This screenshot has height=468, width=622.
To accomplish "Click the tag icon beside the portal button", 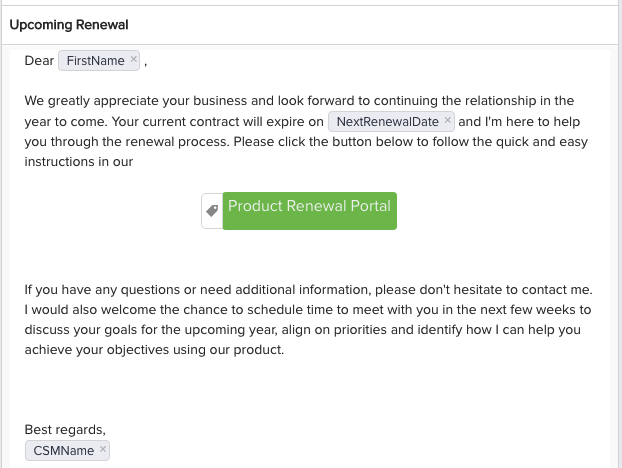I will tap(211, 211).
